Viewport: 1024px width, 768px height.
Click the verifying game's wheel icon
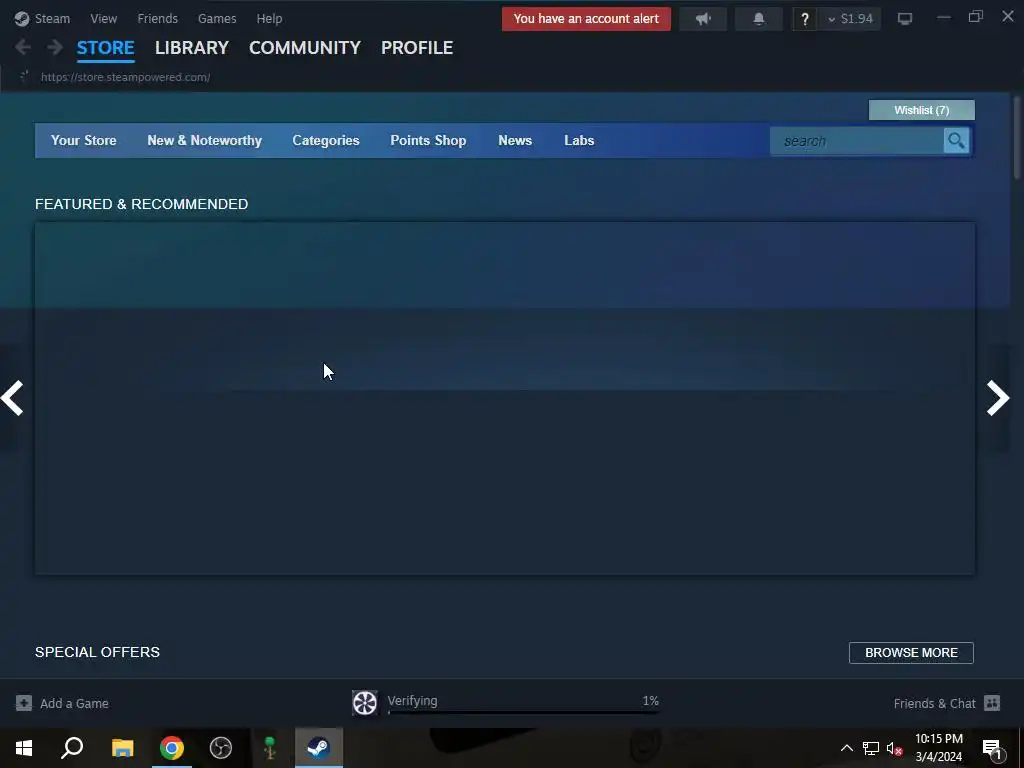click(x=364, y=703)
